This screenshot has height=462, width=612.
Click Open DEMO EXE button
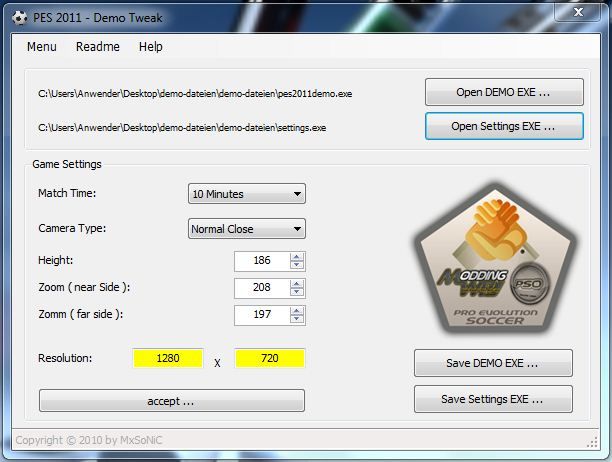pos(504,92)
